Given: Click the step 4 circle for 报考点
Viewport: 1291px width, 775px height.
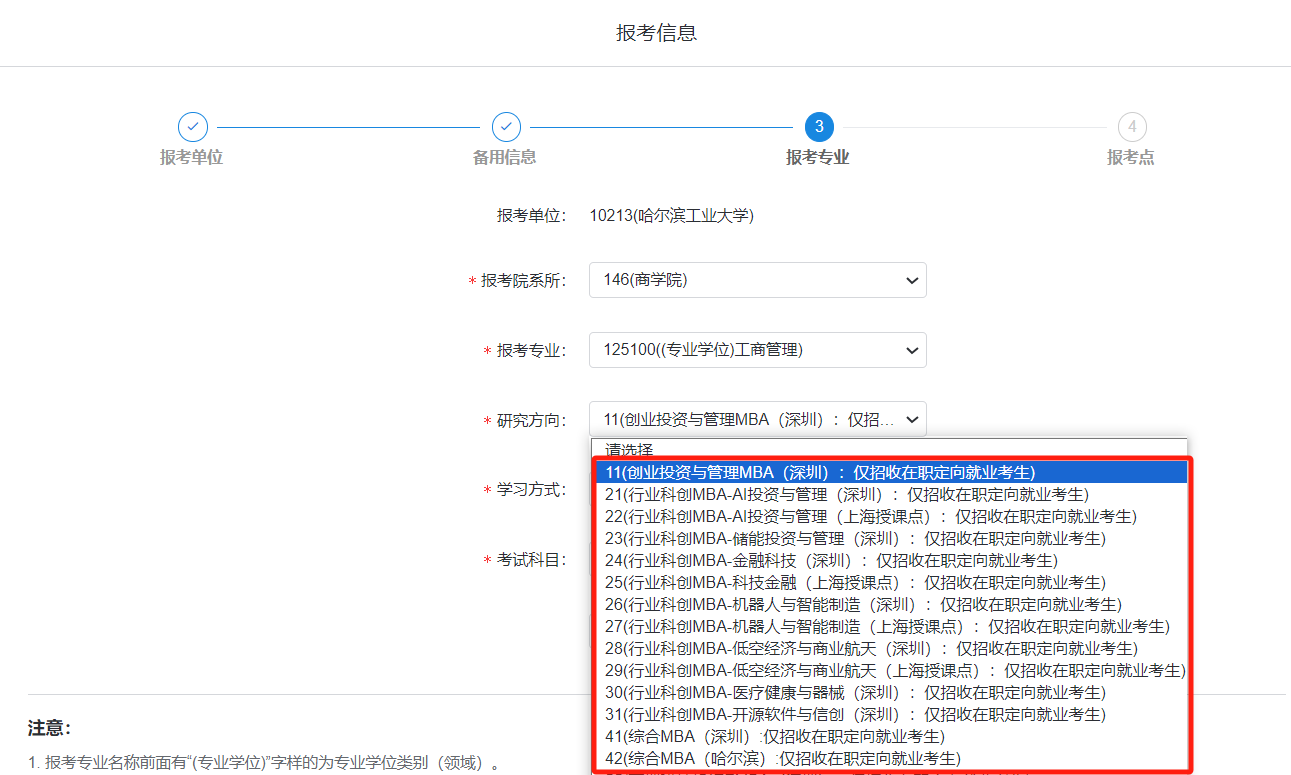Looking at the screenshot, I should (x=1132, y=127).
